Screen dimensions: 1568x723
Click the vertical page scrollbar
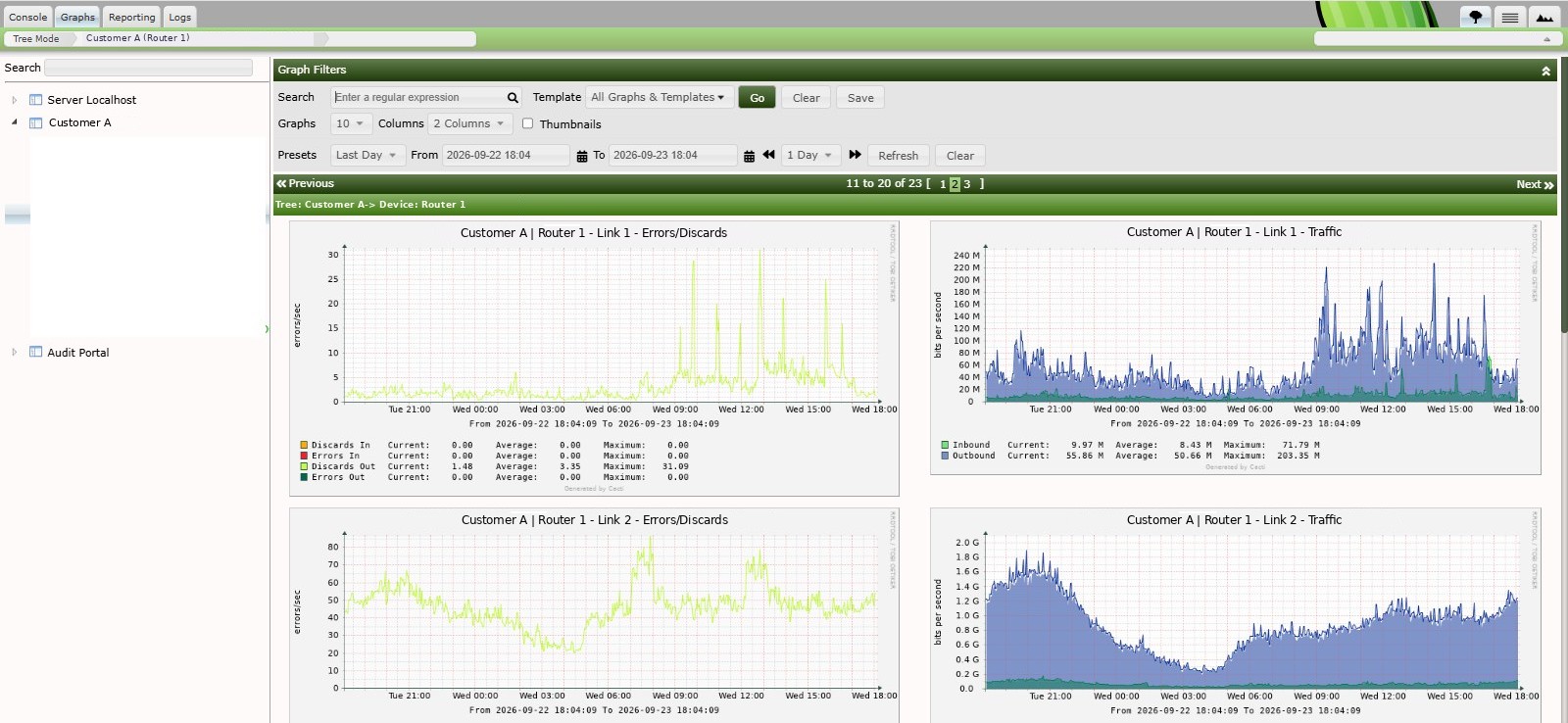point(1563,196)
